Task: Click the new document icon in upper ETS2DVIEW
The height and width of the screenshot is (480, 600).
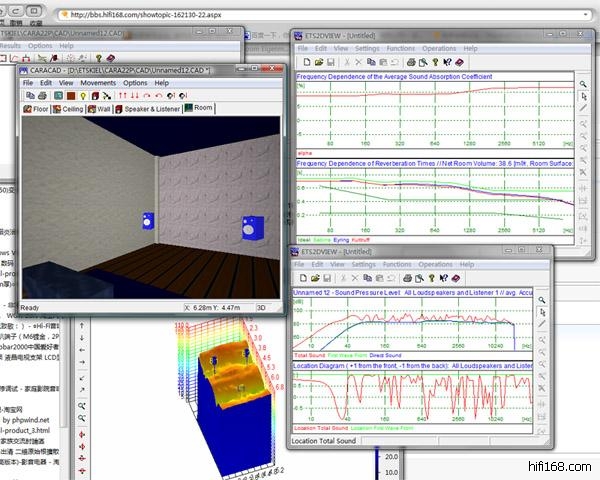Action: point(307,61)
